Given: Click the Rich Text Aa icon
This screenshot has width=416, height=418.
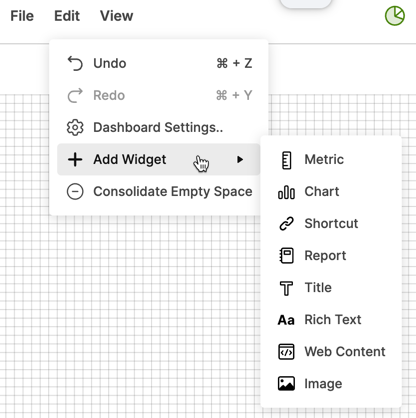Looking at the screenshot, I should tap(286, 320).
